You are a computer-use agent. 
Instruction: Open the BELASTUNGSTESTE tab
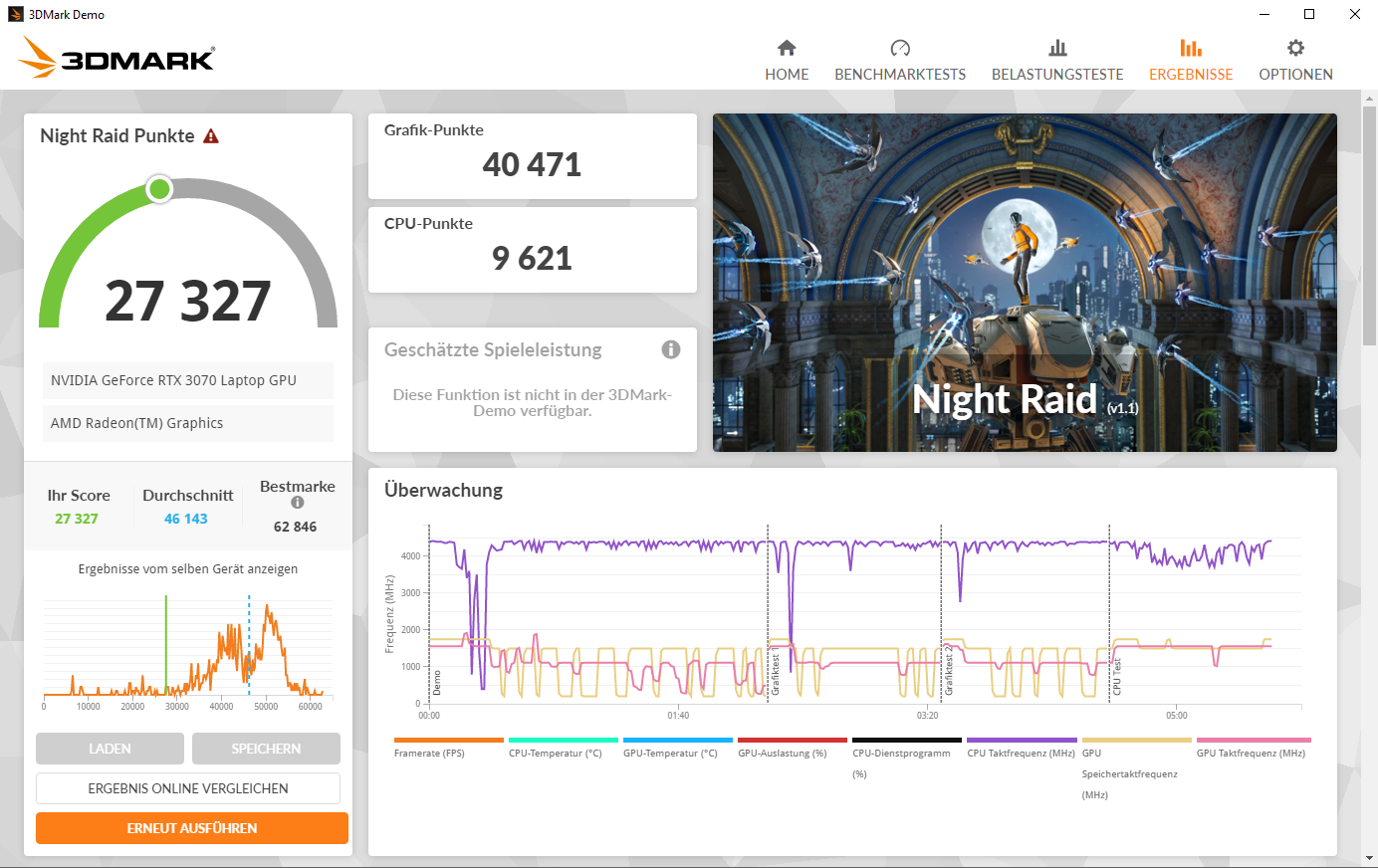tap(1057, 61)
